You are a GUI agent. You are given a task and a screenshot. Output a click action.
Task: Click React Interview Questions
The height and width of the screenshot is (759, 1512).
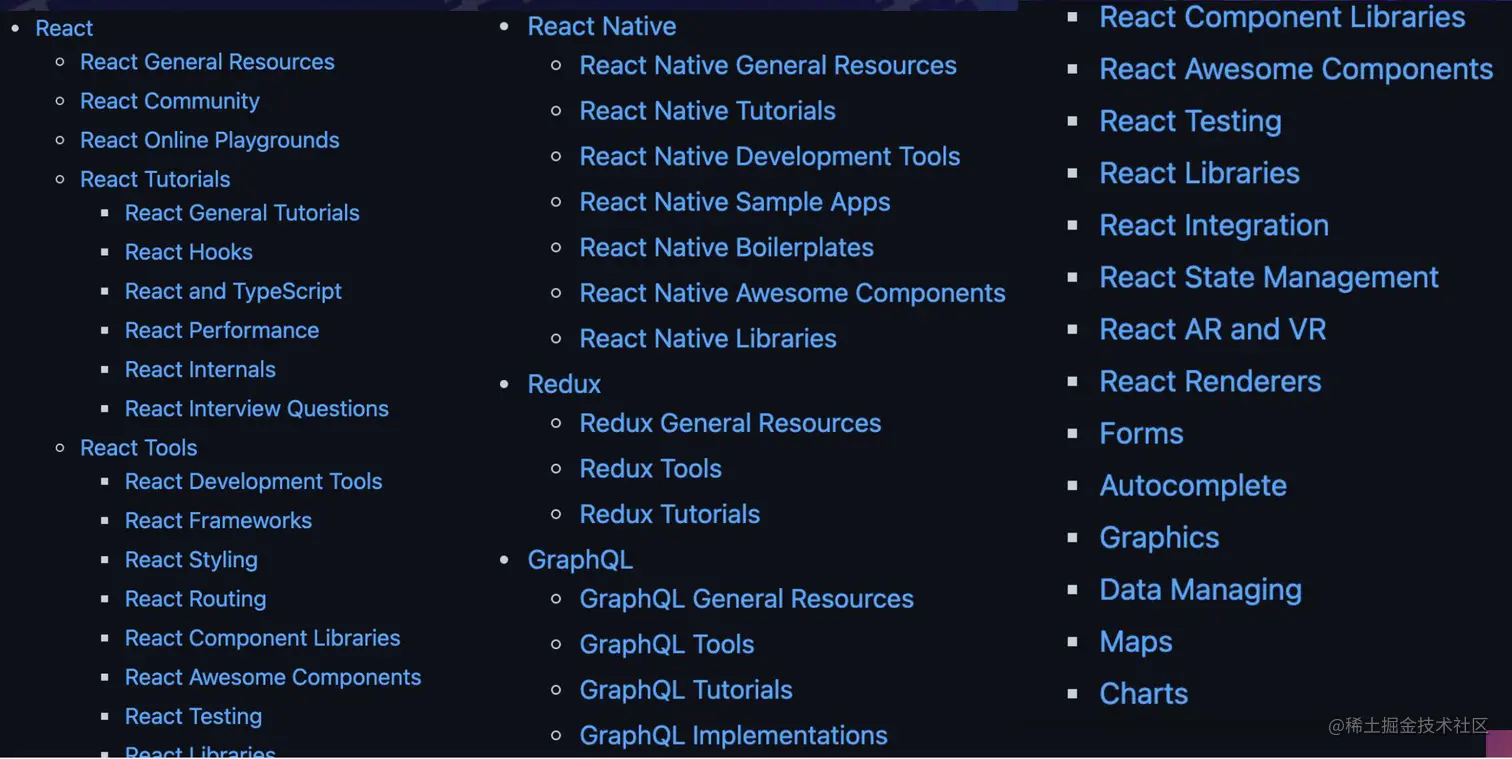click(256, 408)
